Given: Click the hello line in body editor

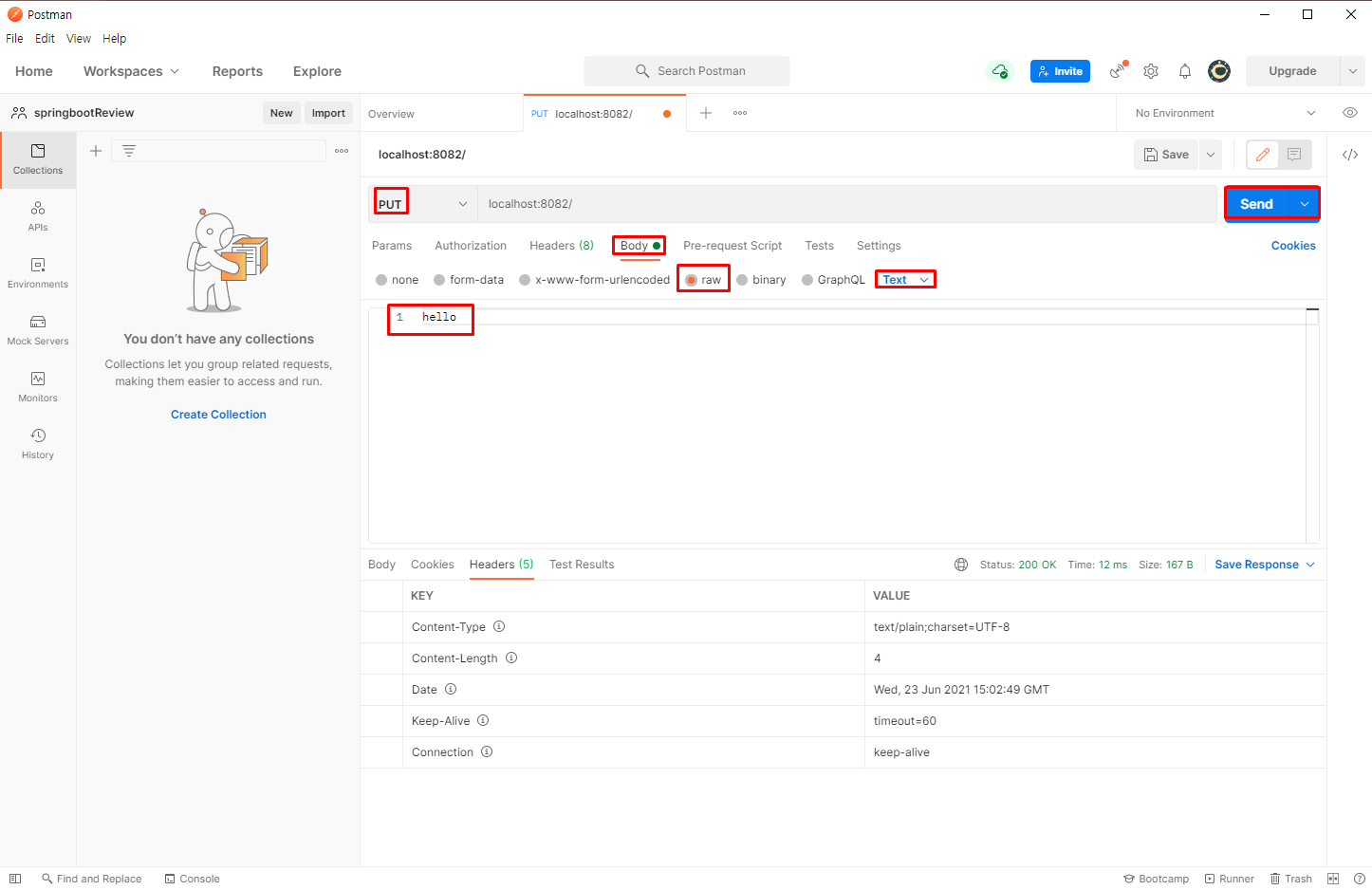Looking at the screenshot, I should coord(439,317).
